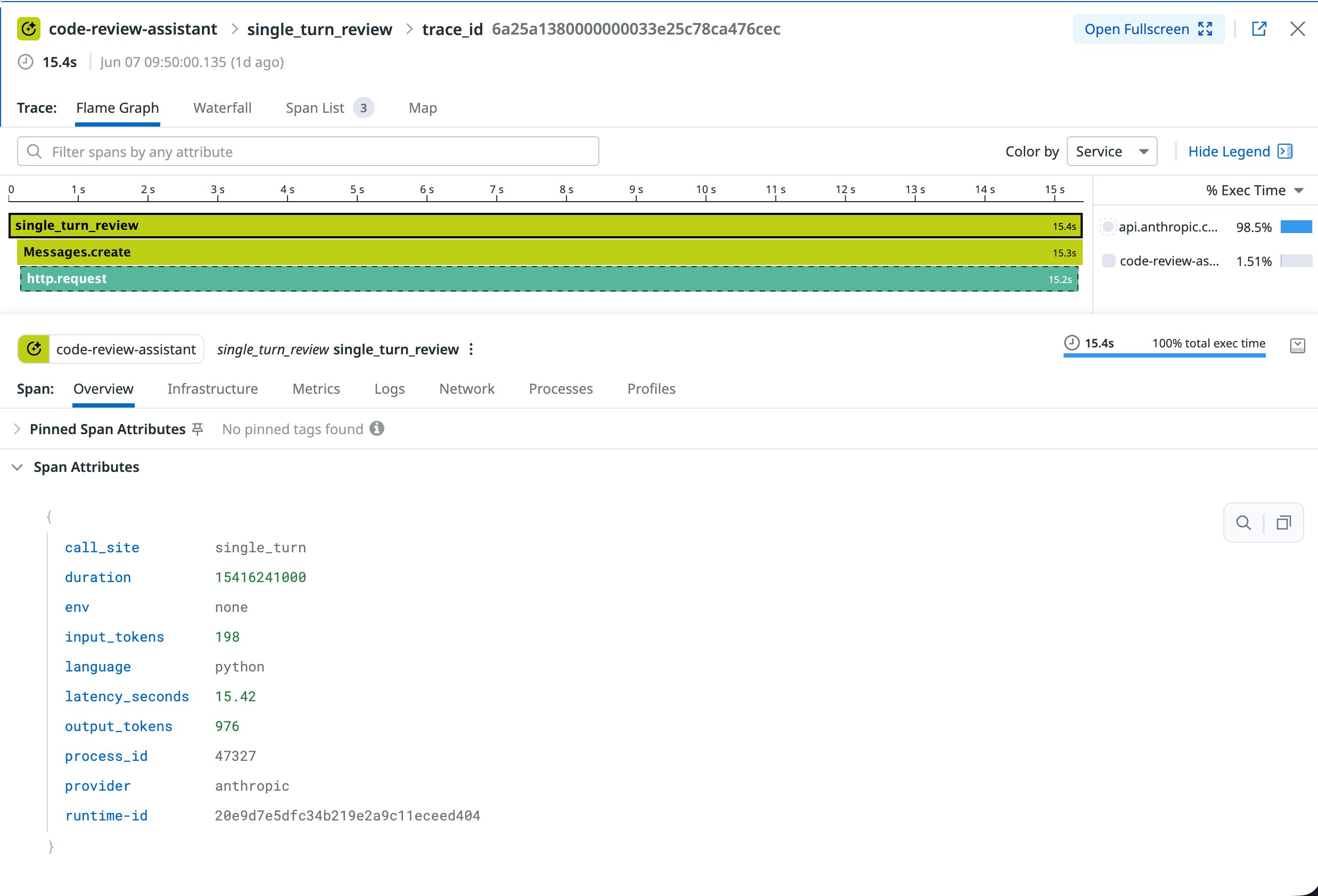Image resolution: width=1318 pixels, height=896 pixels.
Task: Open the span Metrics tab
Action: pyautogui.click(x=316, y=389)
